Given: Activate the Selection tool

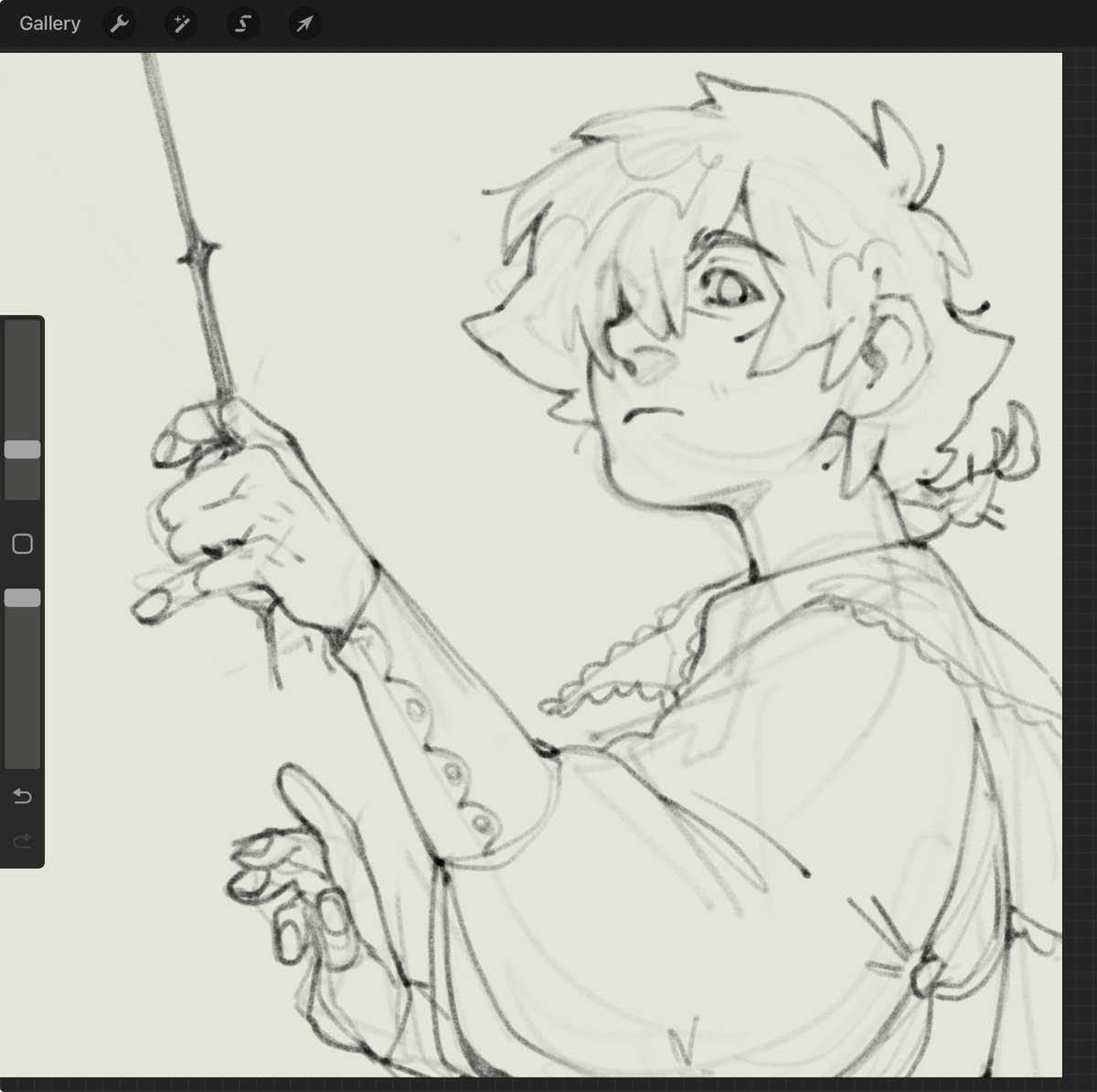Looking at the screenshot, I should (x=243, y=24).
